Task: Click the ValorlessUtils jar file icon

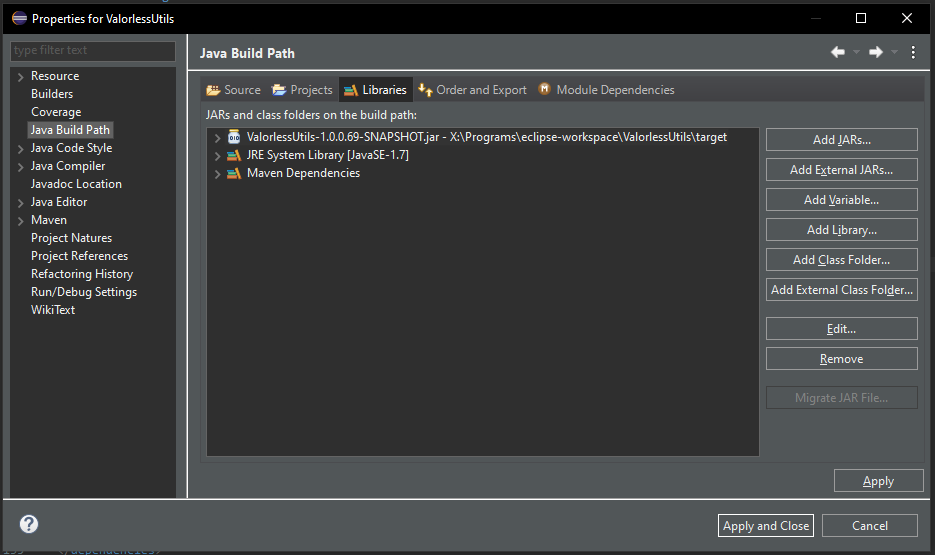Action: [x=234, y=137]
